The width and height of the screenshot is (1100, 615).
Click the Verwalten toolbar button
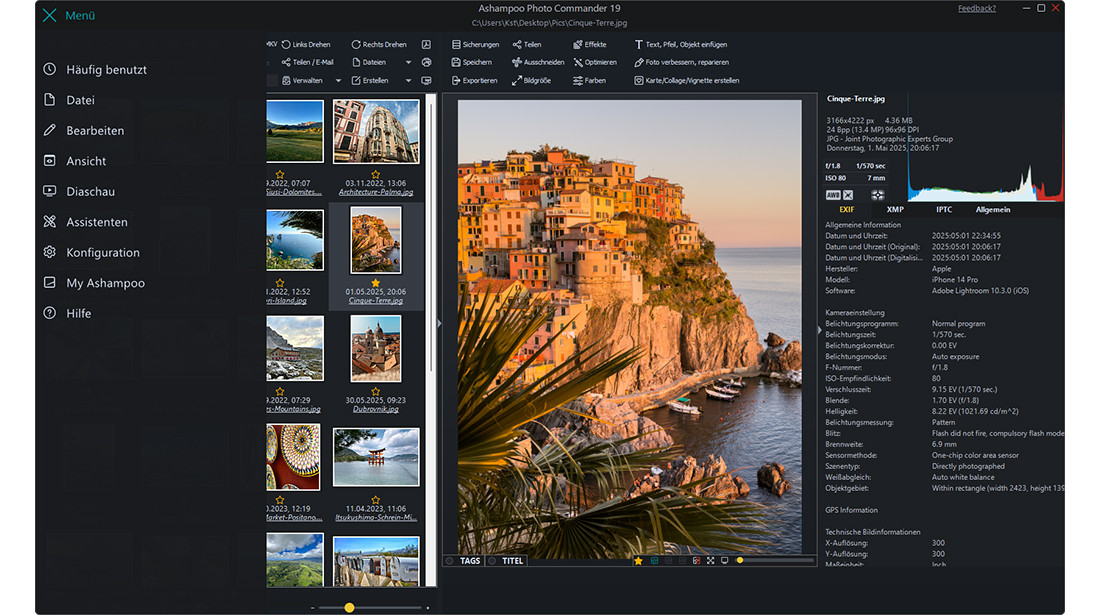302,81
